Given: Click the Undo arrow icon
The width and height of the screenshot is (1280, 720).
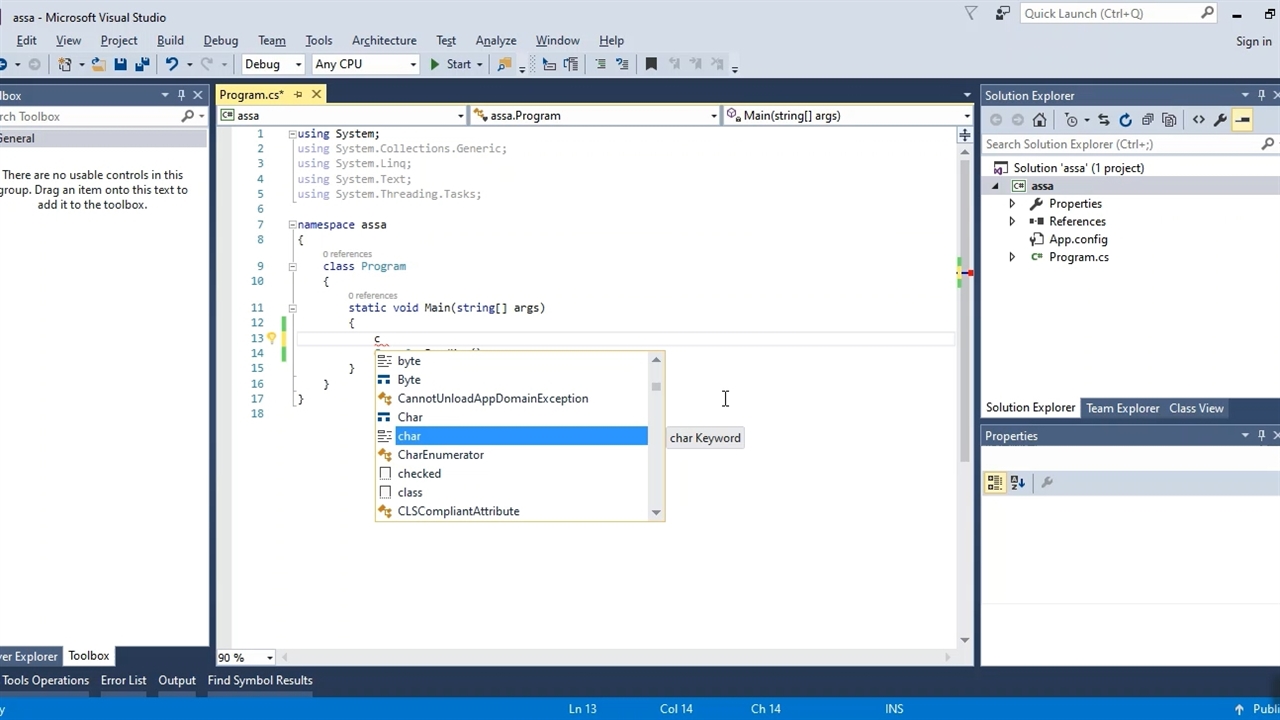Looking at the screenshot, I should 172,64.
